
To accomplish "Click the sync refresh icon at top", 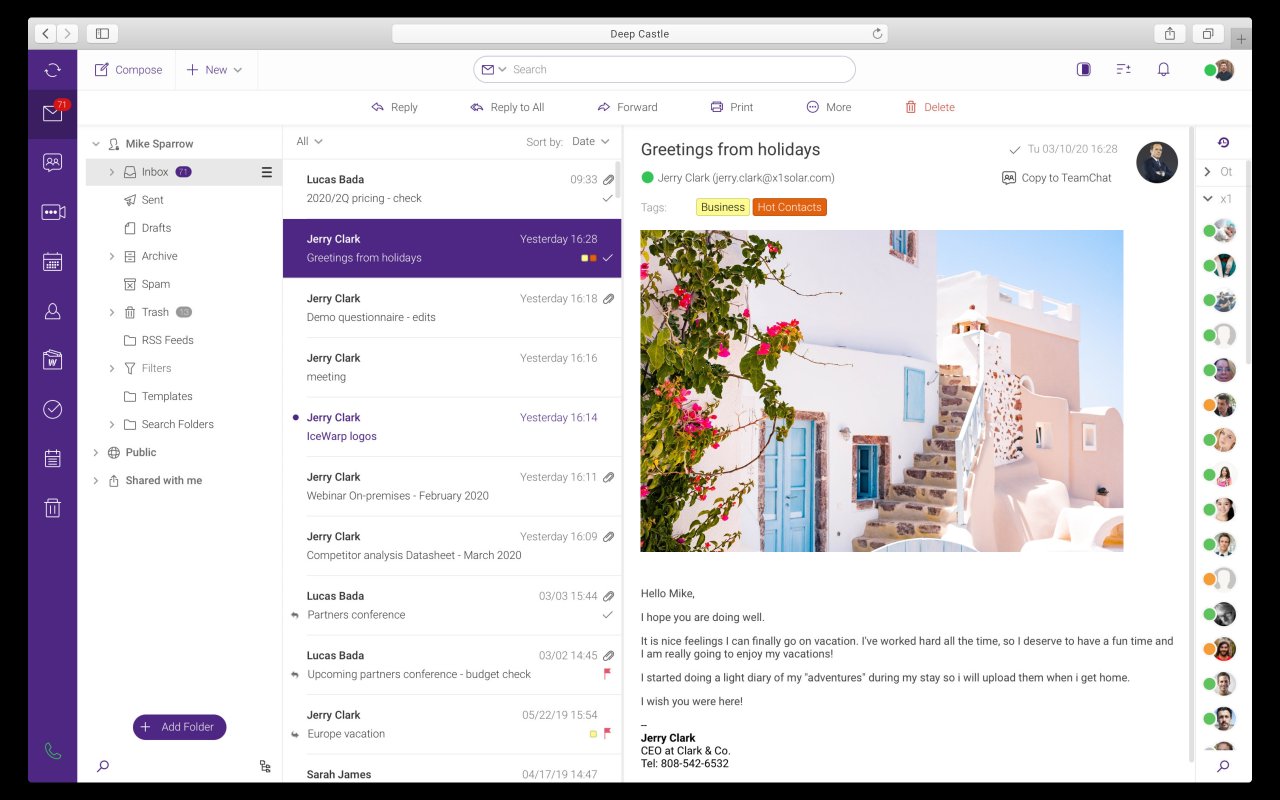I will (x=52, y=70).
